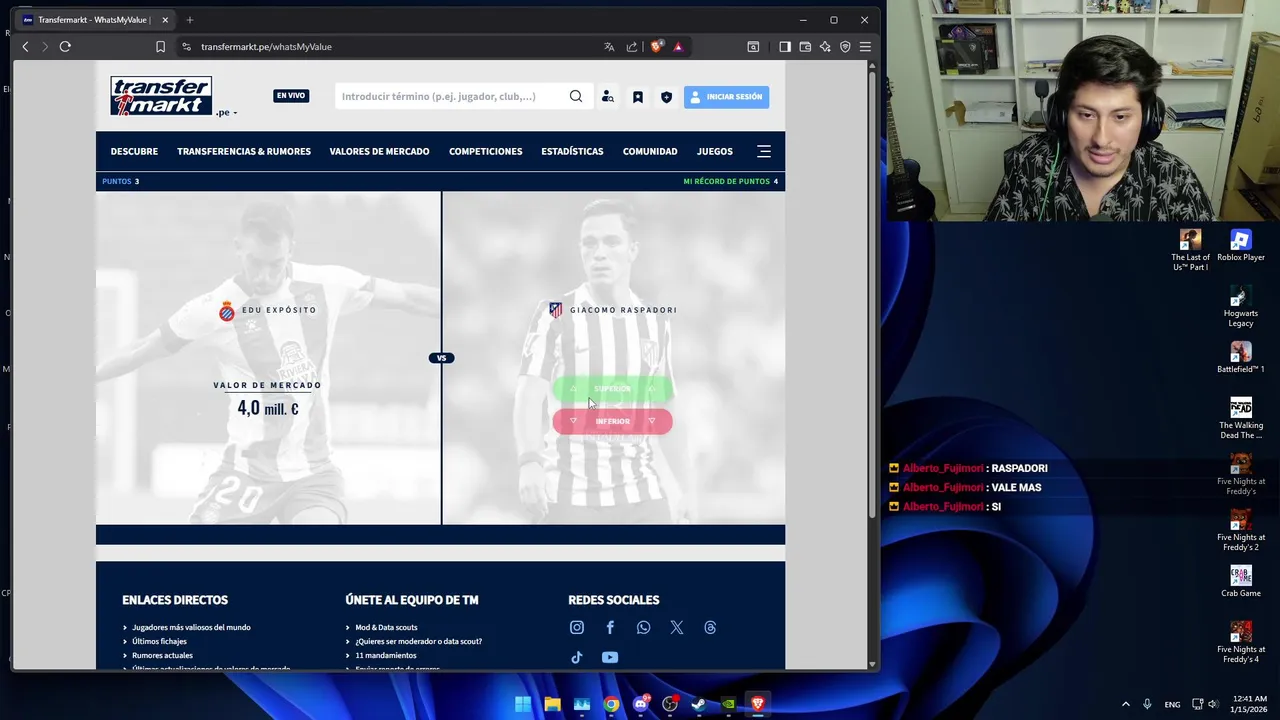The height and width of the screenshot is (720, 1280).
Task: Open ¿Quieres ser moderador o data scout? link
Action: 418,641
